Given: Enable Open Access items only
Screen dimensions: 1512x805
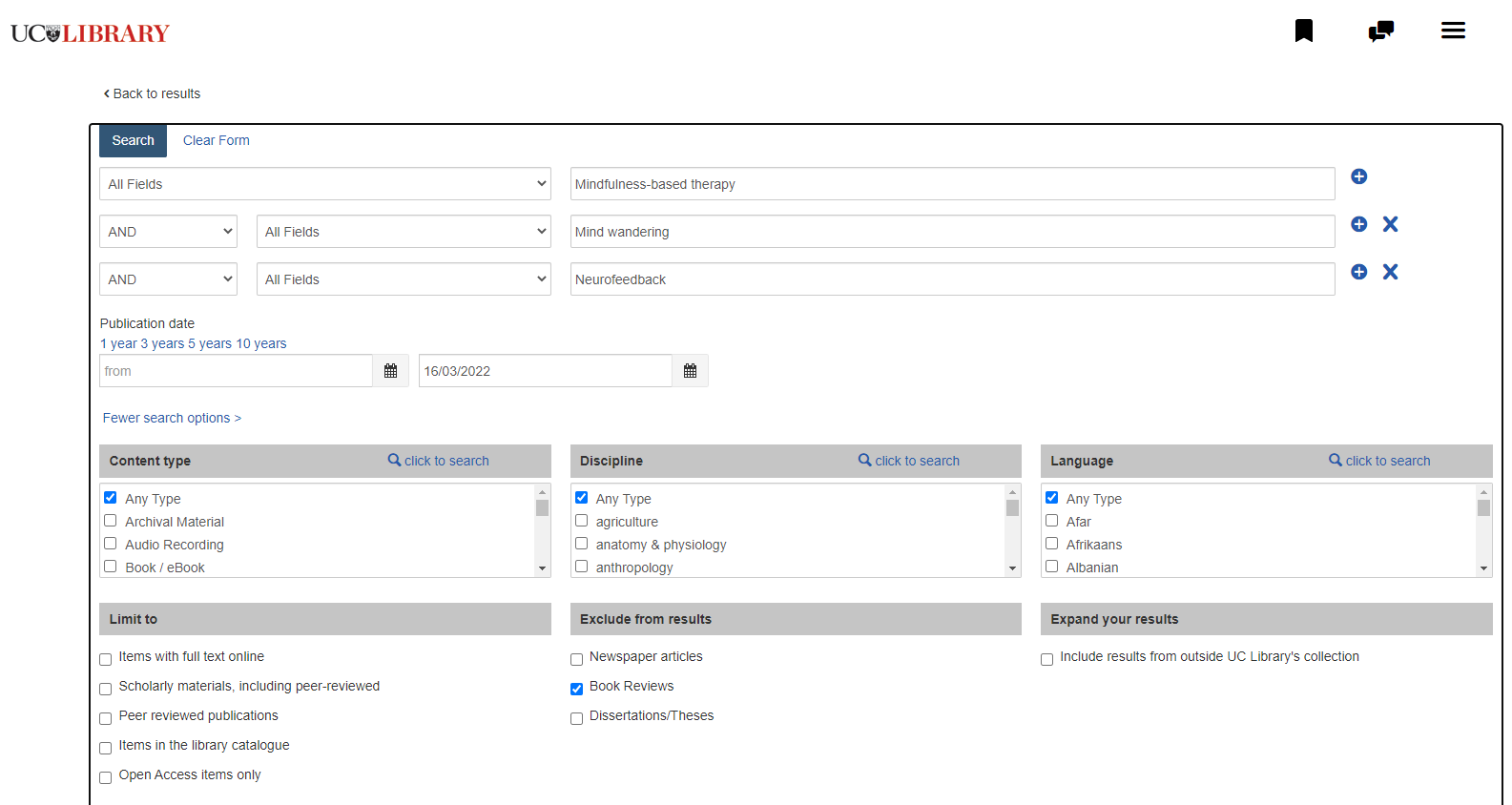Looking at the screenshot, I should (x=106, y=777).
